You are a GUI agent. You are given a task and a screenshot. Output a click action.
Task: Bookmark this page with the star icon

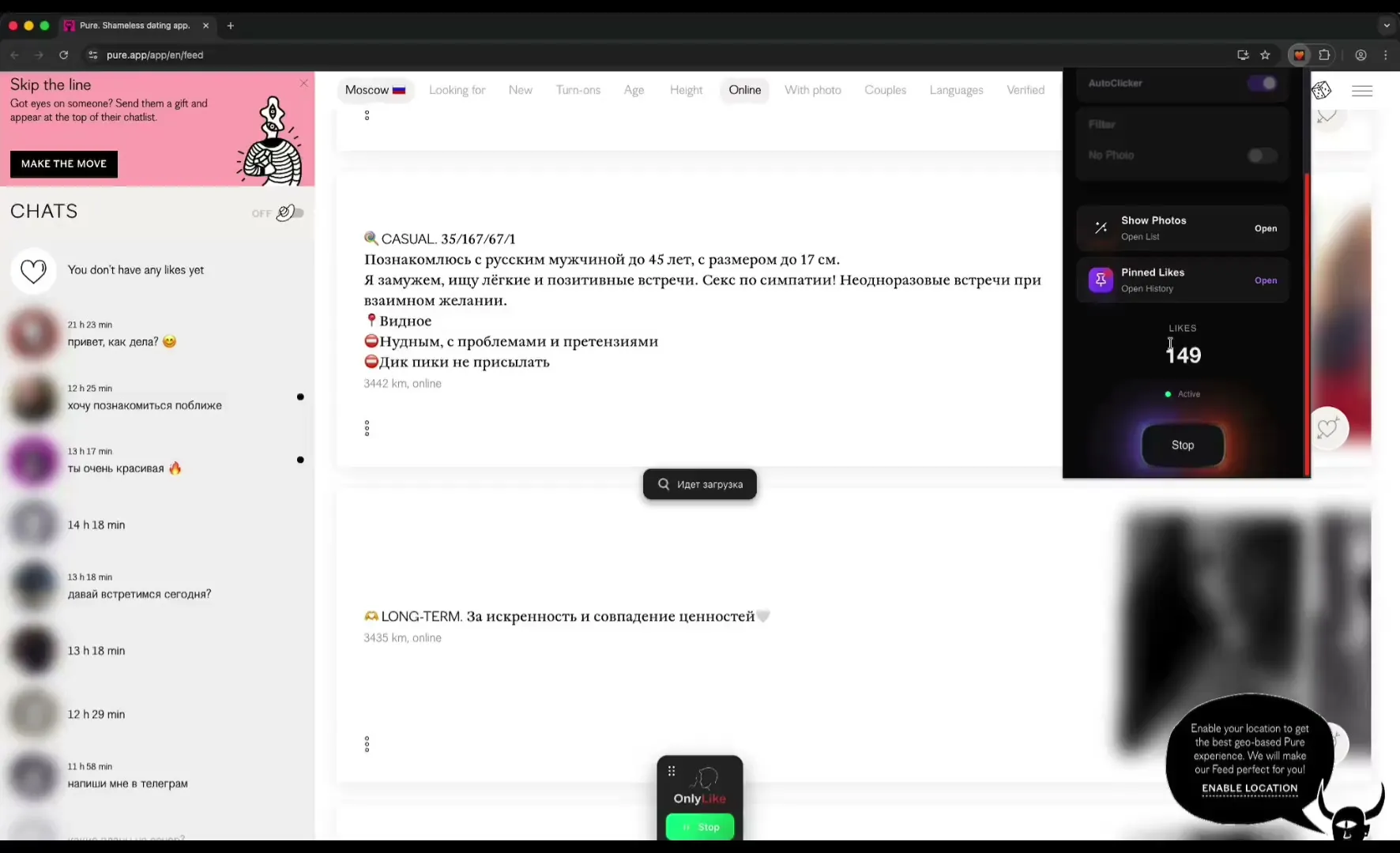1265,55
